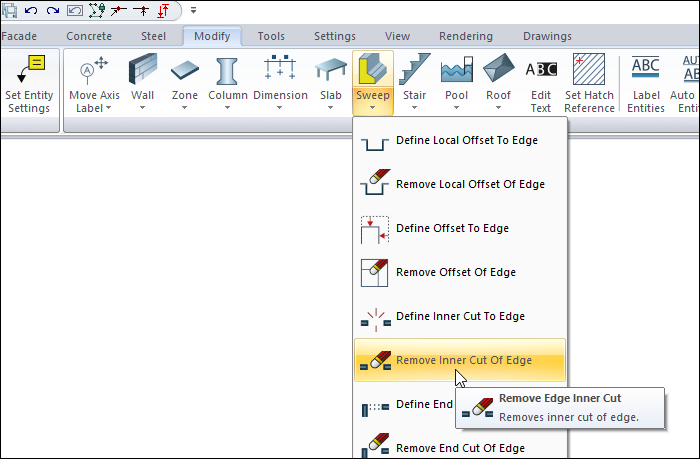Choose Define Local Offset To Edge
Screen dimensions: 700x459
[x=466, y=141]
